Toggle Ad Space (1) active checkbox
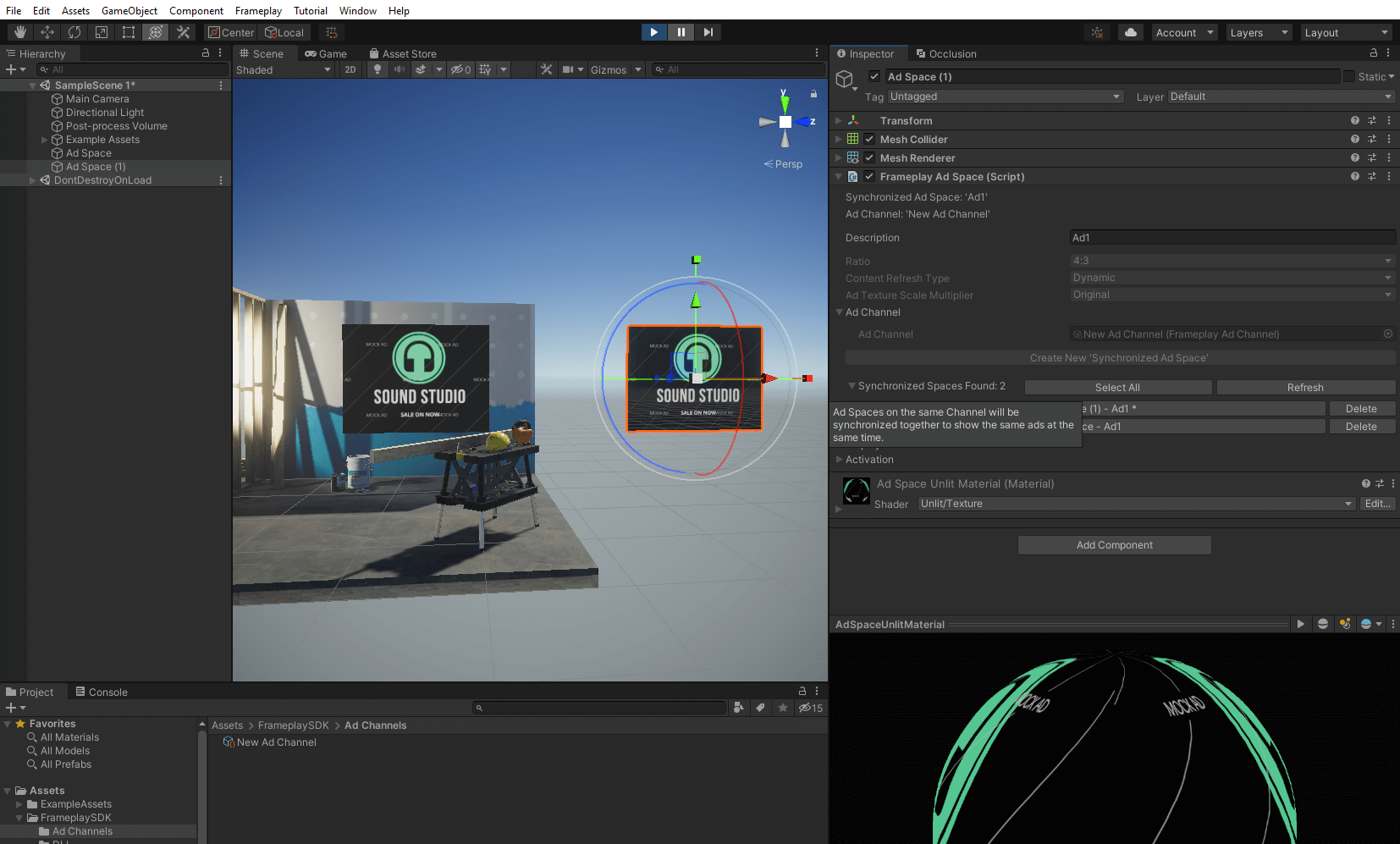The image size is (1400, 844). pos(874,76)
